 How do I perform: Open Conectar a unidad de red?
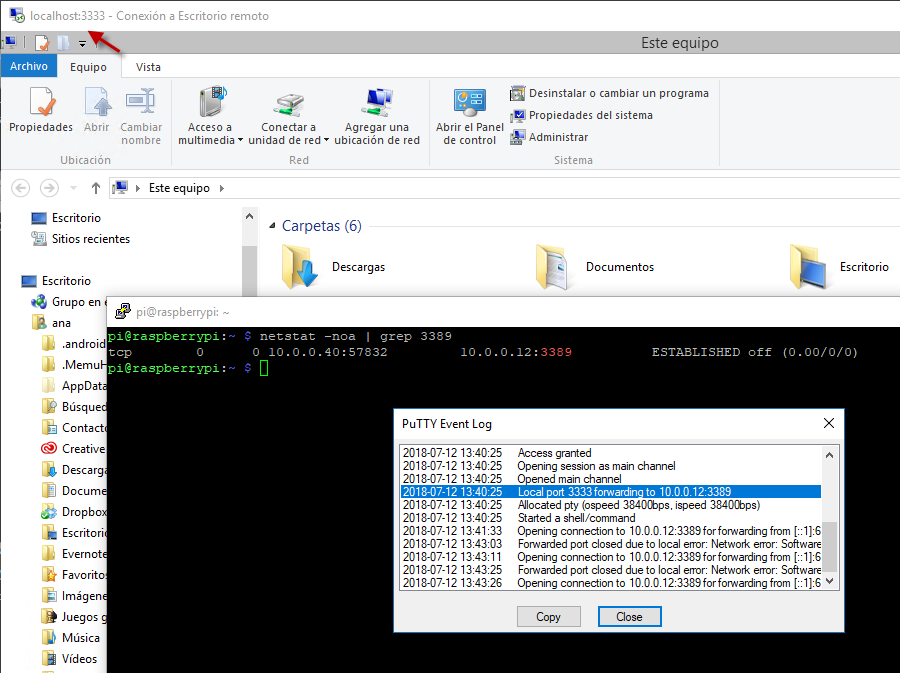click(288, 116)
